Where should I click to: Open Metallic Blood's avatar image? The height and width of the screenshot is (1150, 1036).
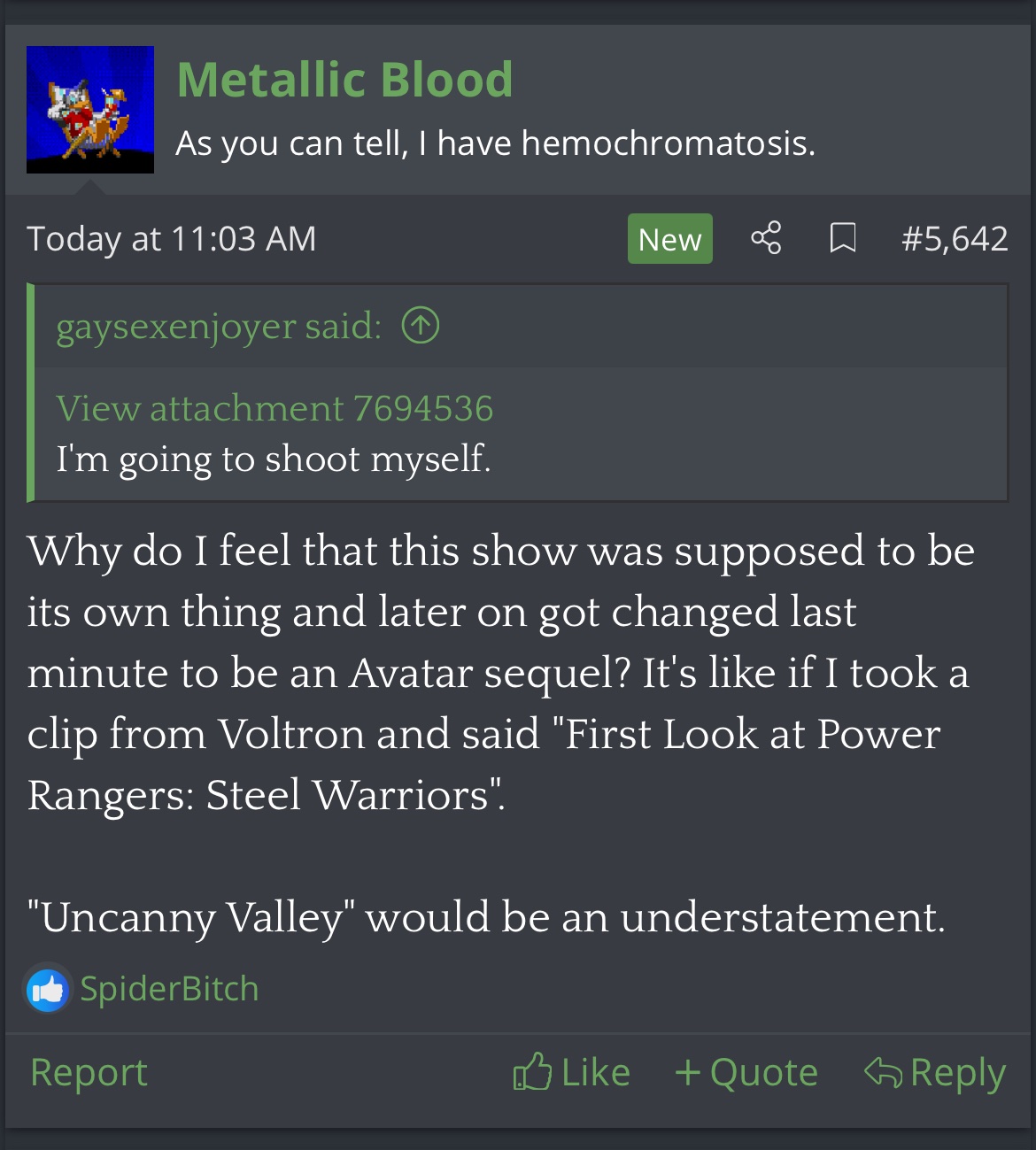tap(90, 110)
